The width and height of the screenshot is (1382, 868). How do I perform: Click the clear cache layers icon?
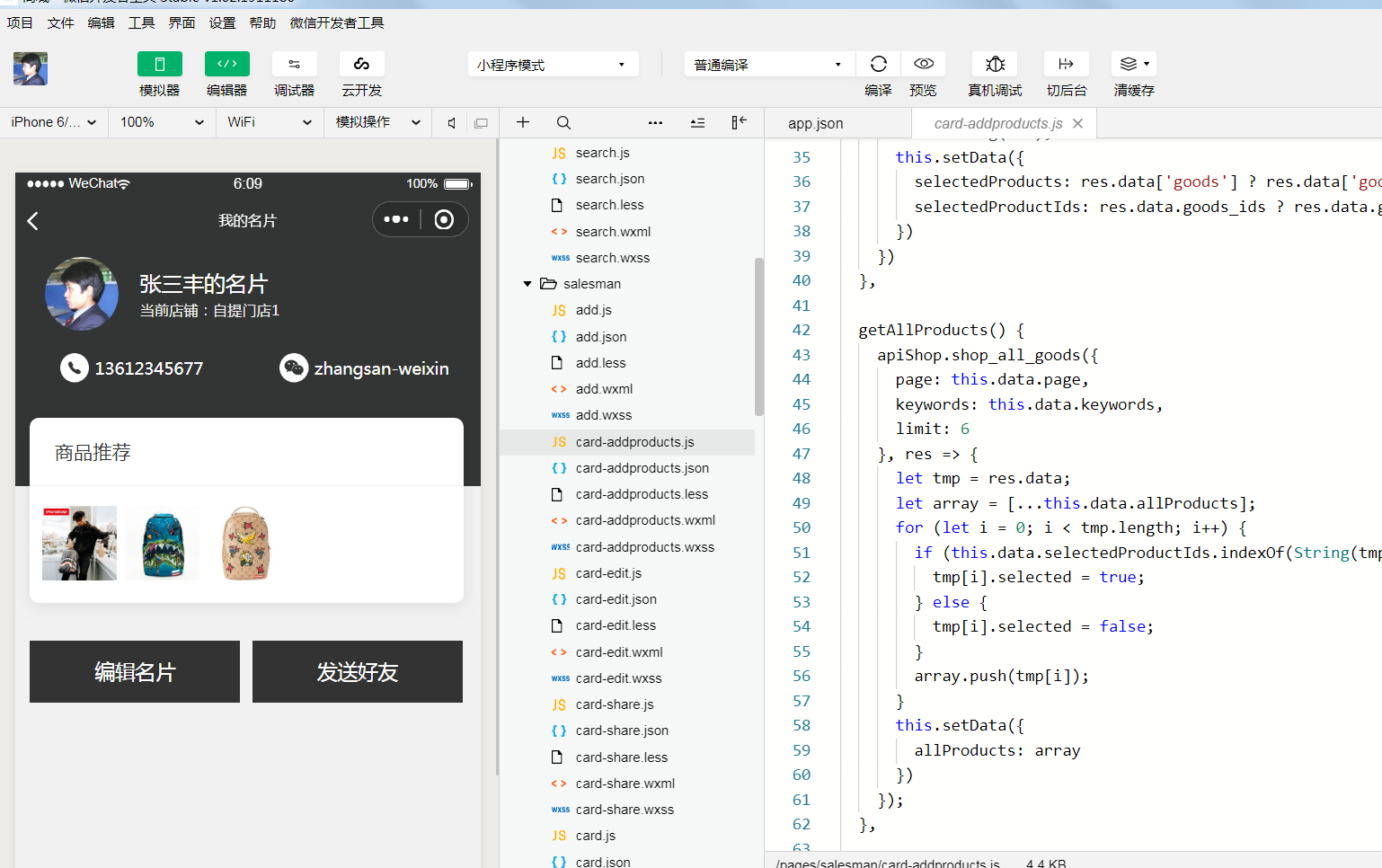pos(1130,65)
